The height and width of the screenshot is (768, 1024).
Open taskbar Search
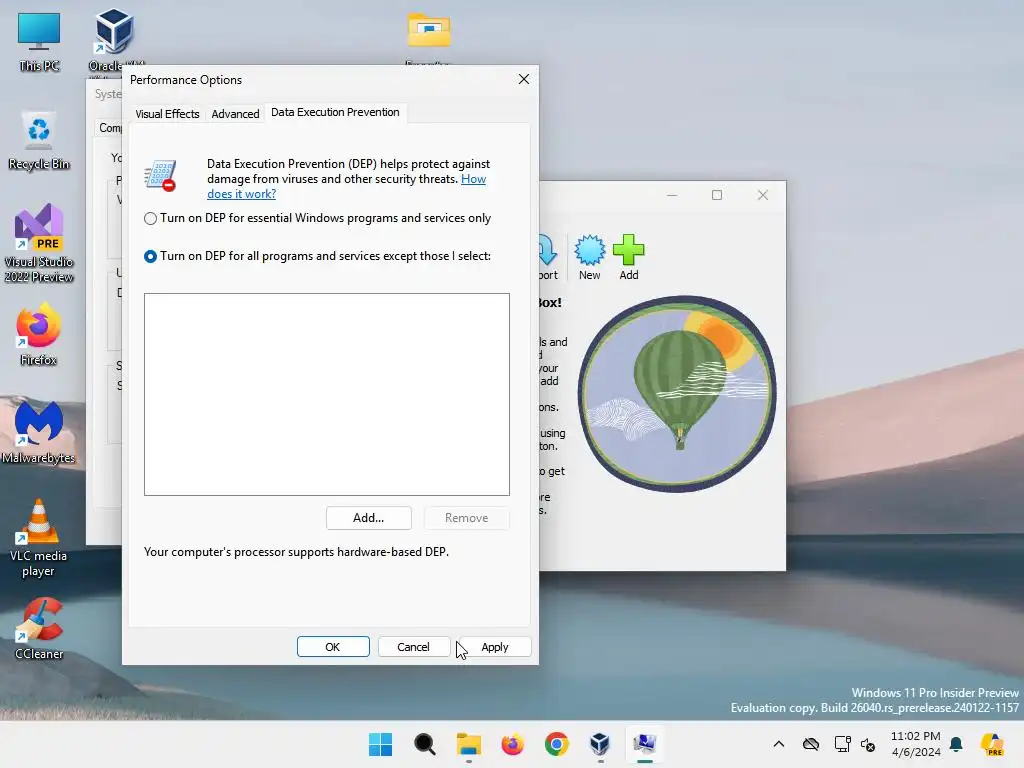click(x=424, y=744)
